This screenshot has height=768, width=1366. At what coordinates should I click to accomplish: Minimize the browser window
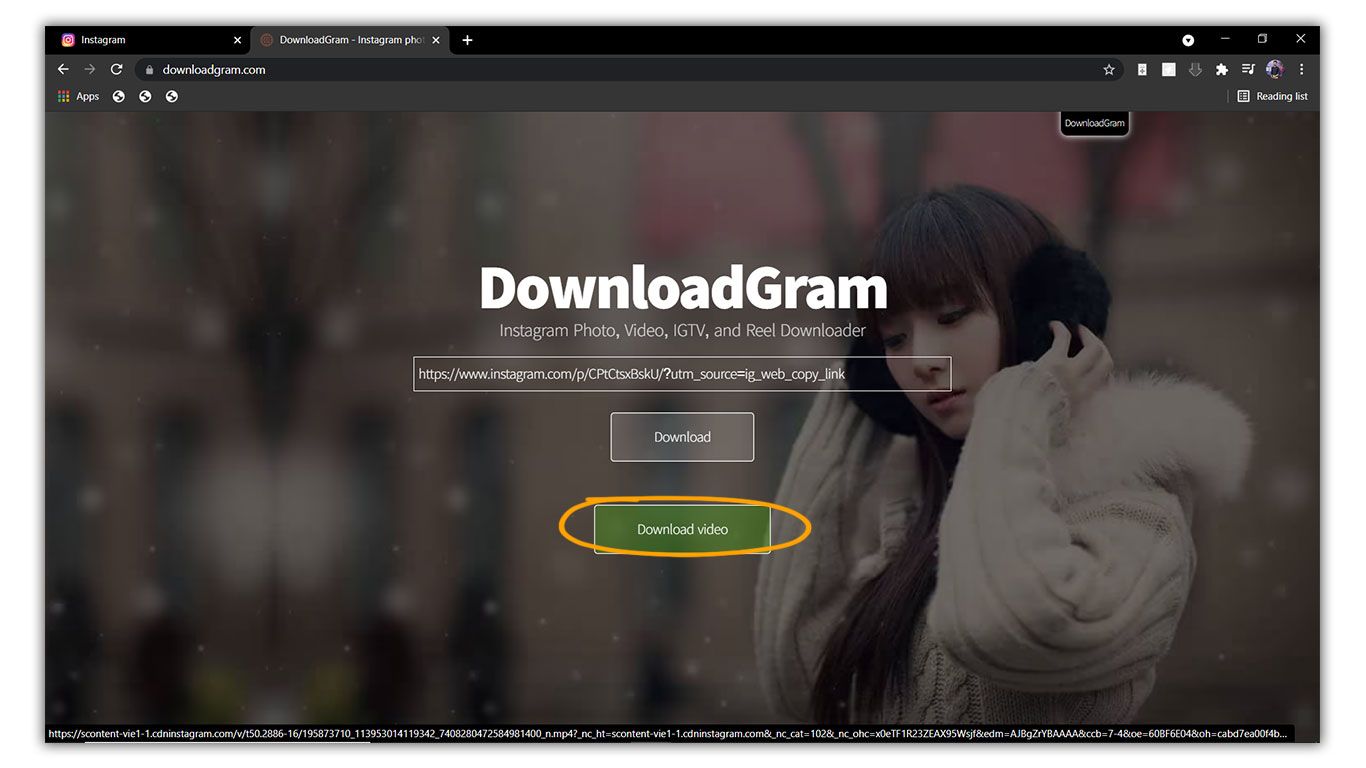click(1225, 39)
